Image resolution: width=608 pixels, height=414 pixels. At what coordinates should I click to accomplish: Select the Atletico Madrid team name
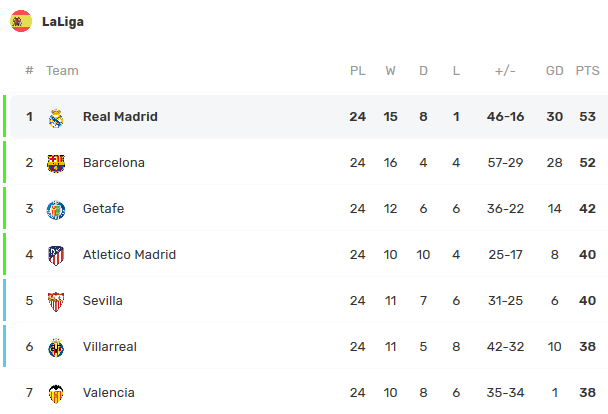coord(130,255)
